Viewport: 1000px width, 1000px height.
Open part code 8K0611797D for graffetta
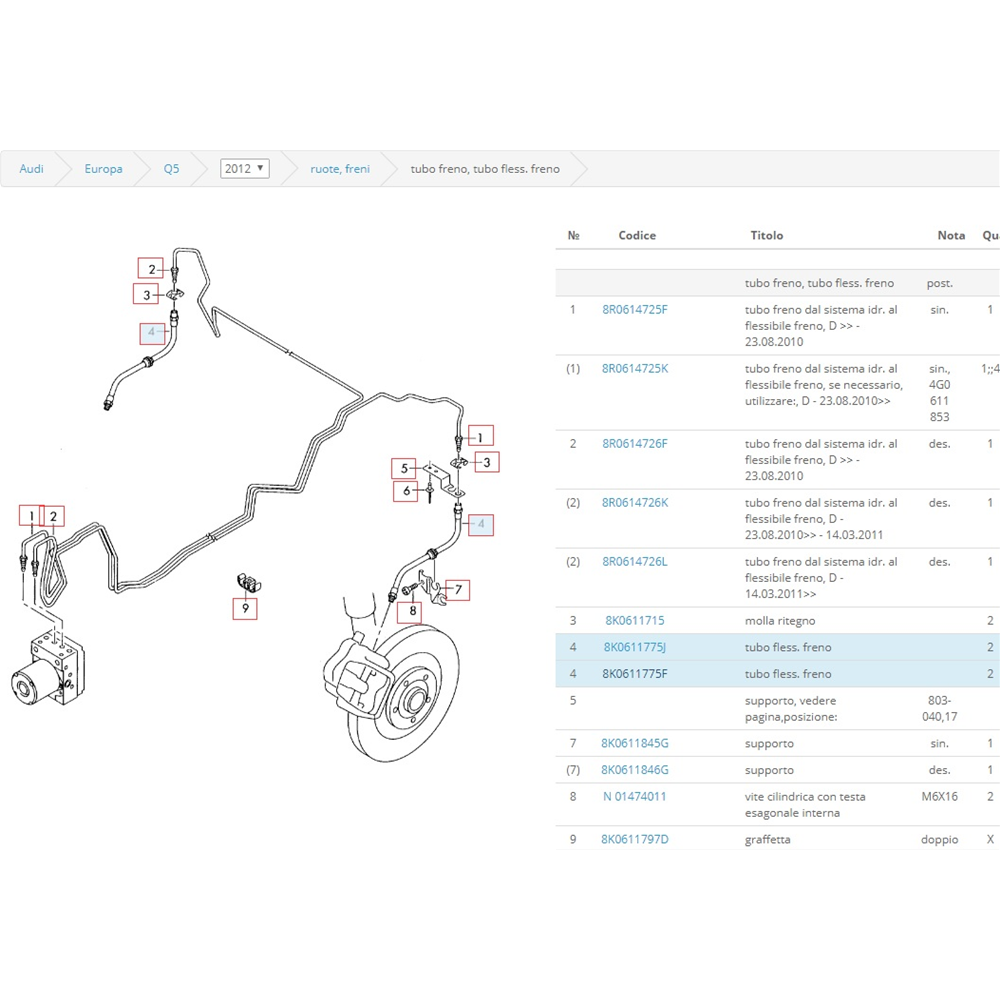click(x=634, y=840)
